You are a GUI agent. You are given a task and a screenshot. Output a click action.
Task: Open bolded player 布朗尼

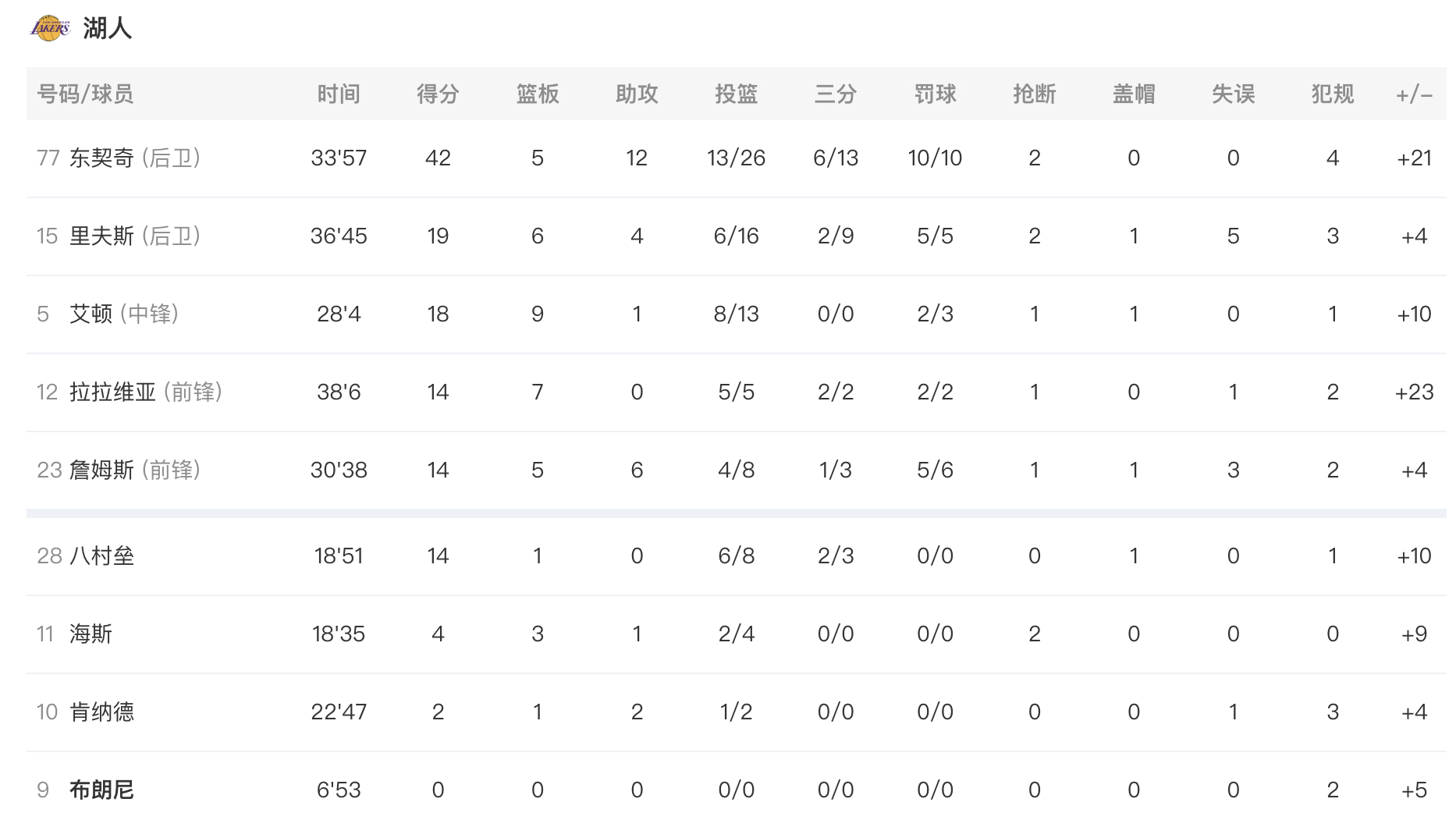pyautogui.click(x=101, y=790)
